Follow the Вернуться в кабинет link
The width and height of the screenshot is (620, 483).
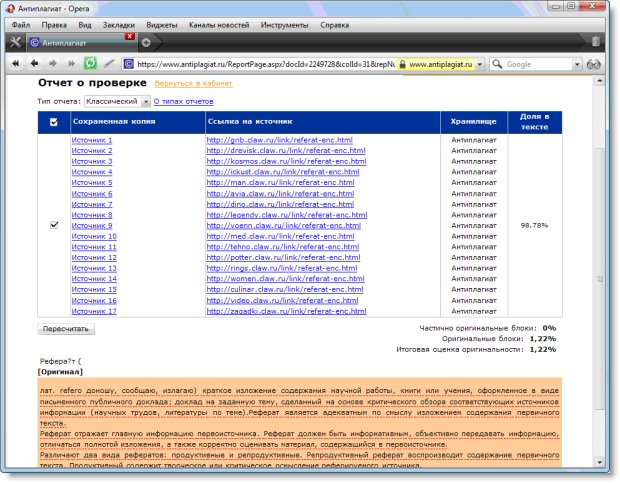tap(193, 83)
